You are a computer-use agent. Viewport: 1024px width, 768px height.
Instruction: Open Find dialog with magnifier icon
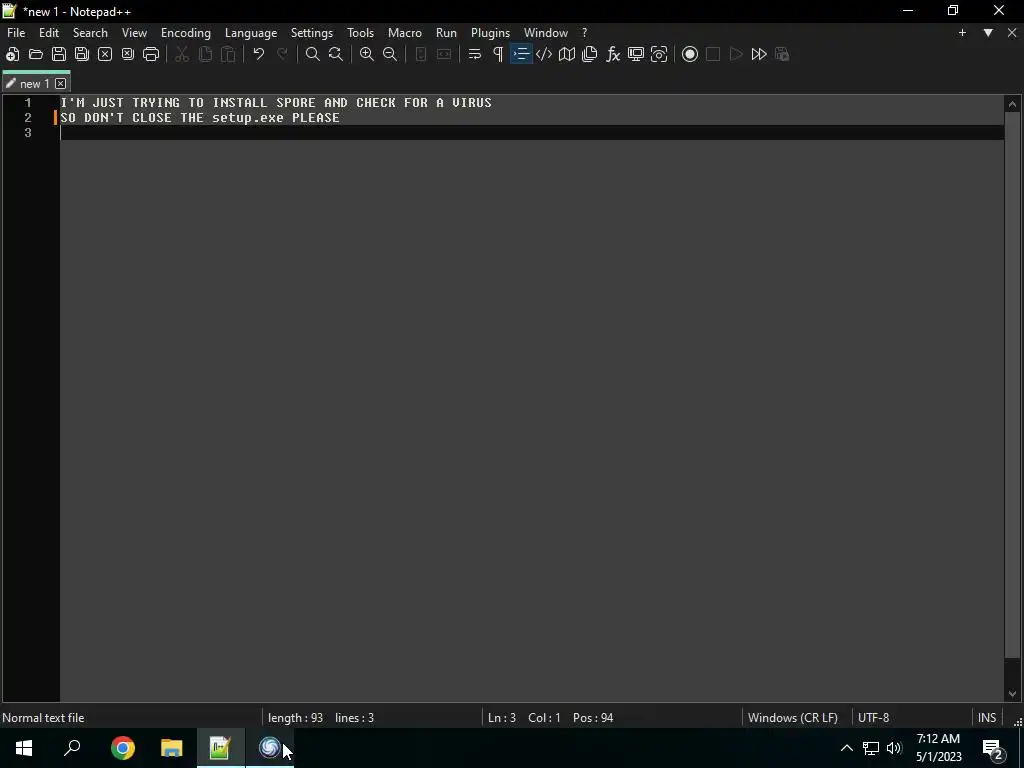click(313, 54)
